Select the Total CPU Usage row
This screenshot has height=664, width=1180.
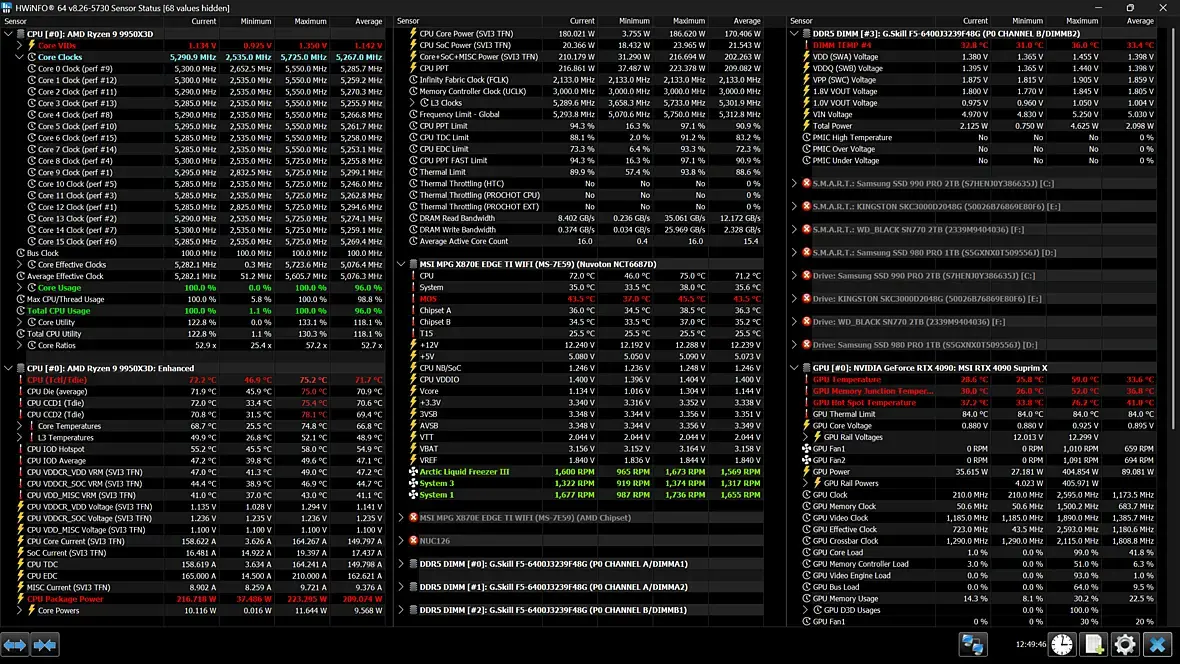coord(194,311)
